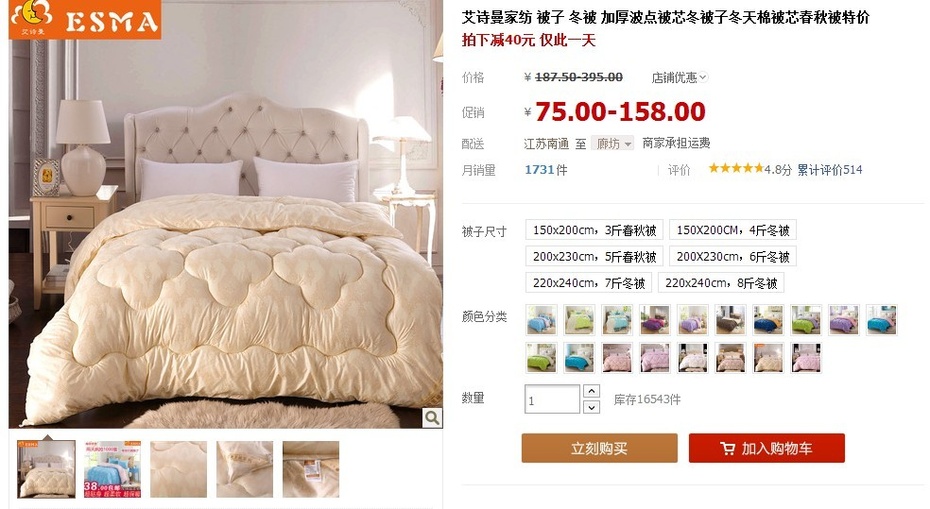Increase quantity with the up arrow
Image resolution: width=930 pixels, height=509 pixels.
pyautogui.click(x=591, y=391)
